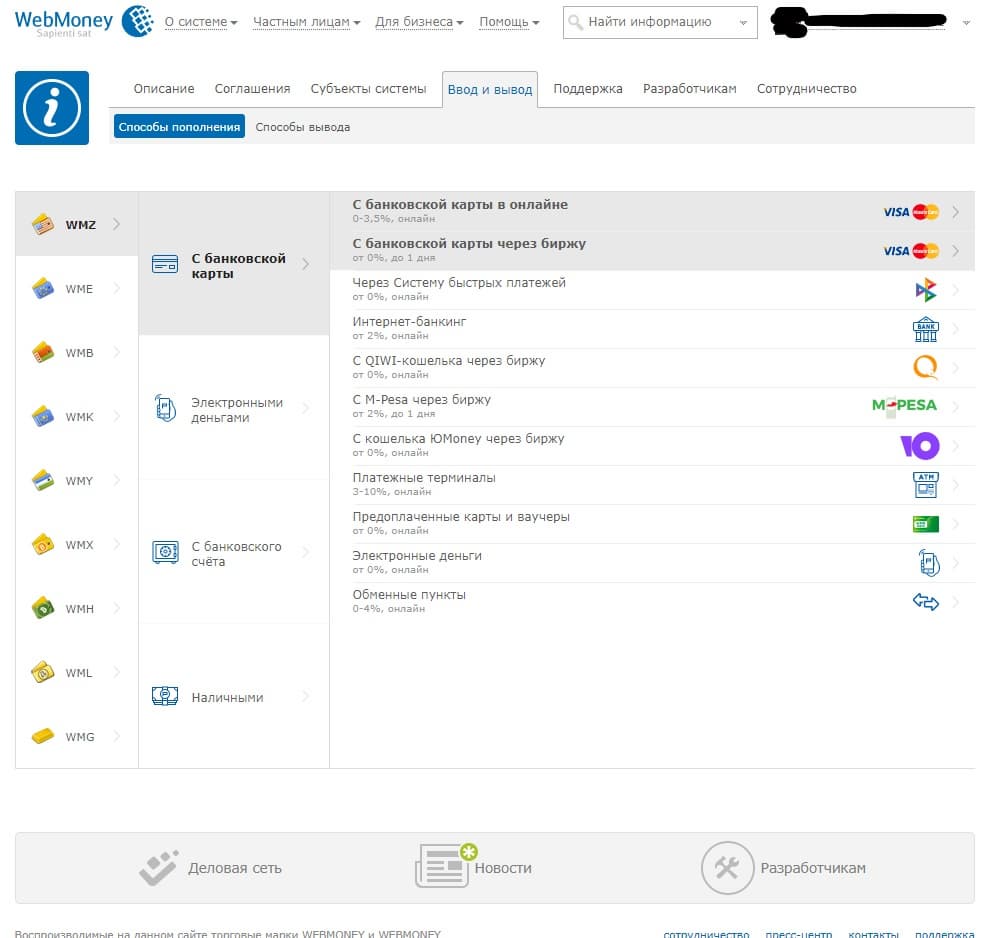Click the M-PESA logo
The height and width of the screenshot is (938, 988).
pos(904,406)
